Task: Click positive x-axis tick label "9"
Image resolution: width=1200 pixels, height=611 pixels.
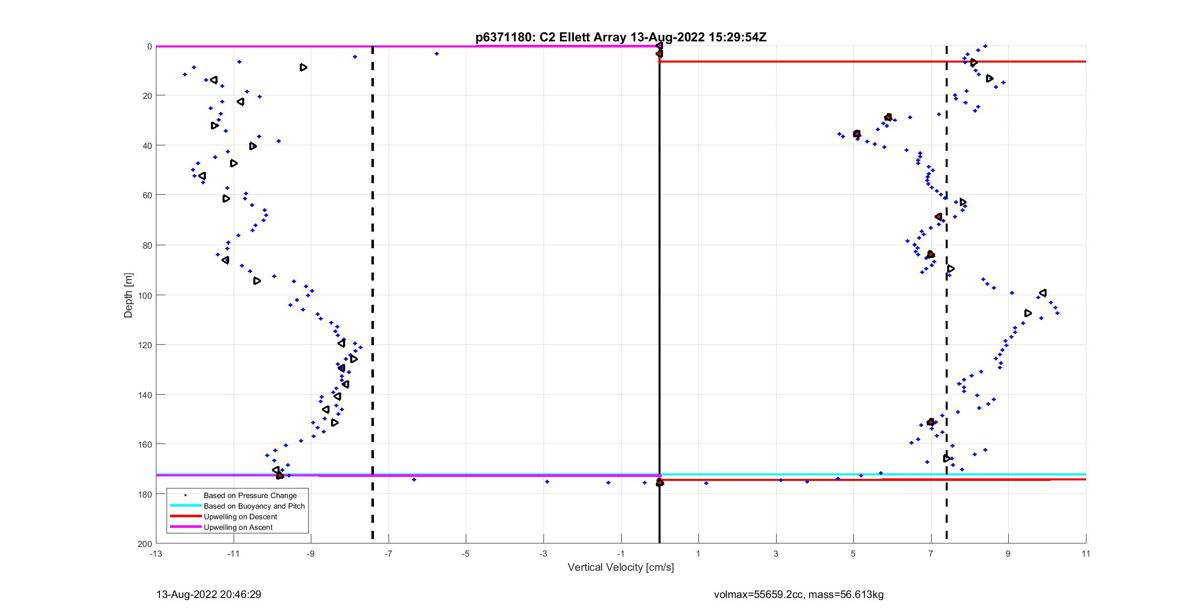Action: pos(1008,553)
